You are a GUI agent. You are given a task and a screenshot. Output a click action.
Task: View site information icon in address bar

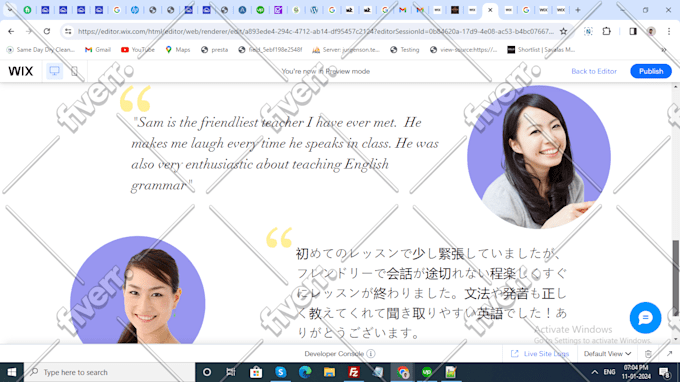click(68, 31)
